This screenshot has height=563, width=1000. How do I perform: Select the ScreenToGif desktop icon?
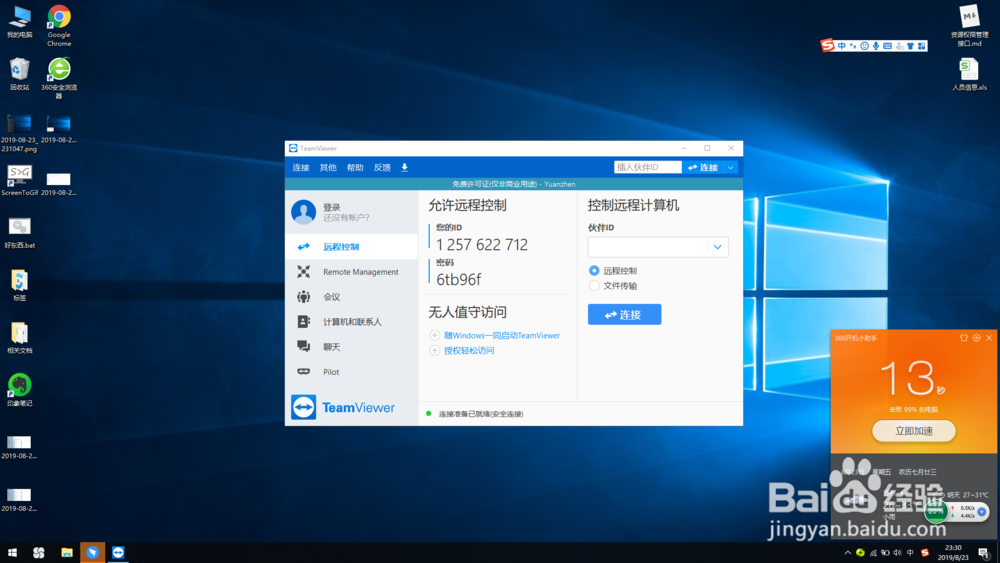pyautogui.click(x=20, y=180)
